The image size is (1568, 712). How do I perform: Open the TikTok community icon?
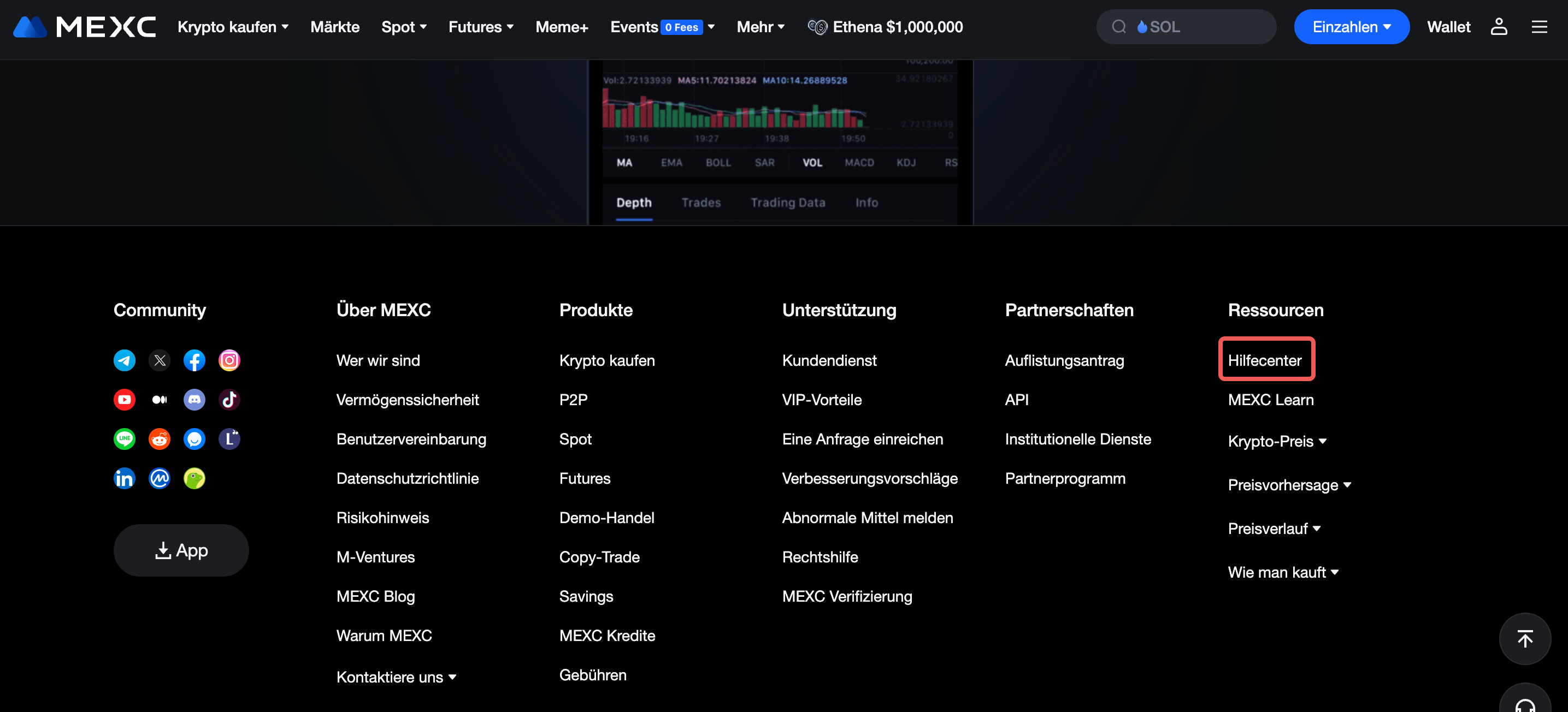tap(229, 400)
